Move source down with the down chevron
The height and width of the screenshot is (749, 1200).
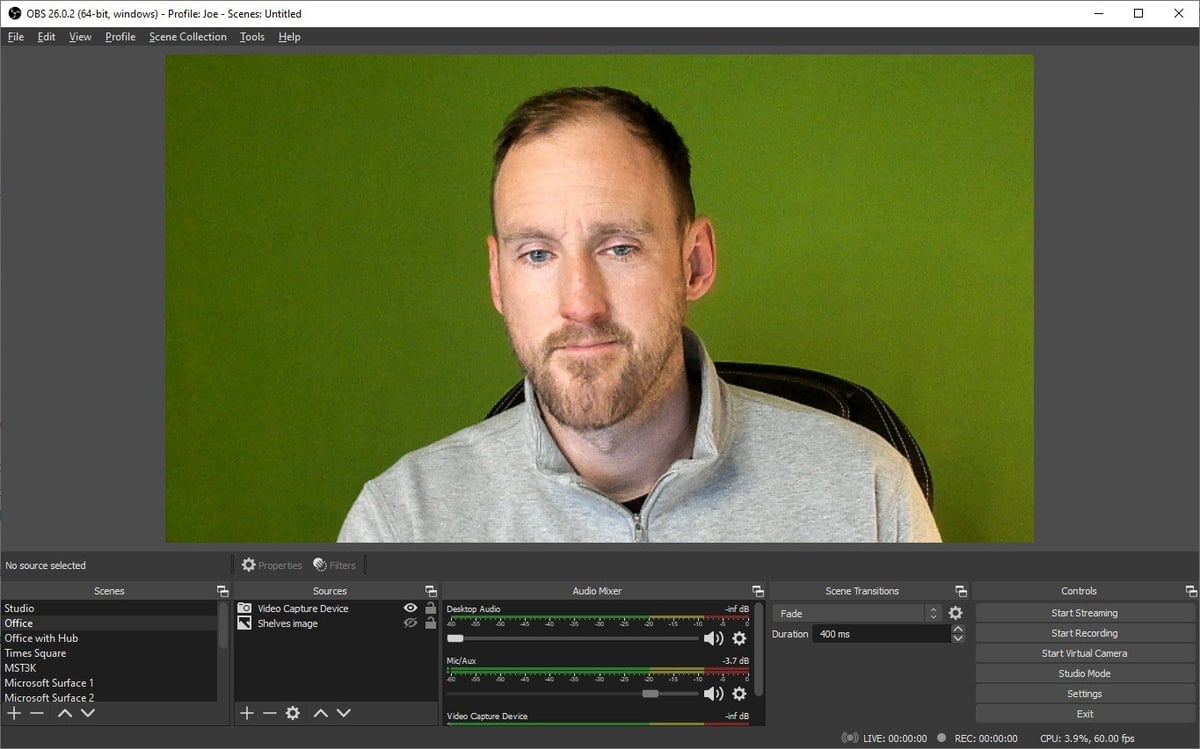pyautogui.click(x=344, y=713)
